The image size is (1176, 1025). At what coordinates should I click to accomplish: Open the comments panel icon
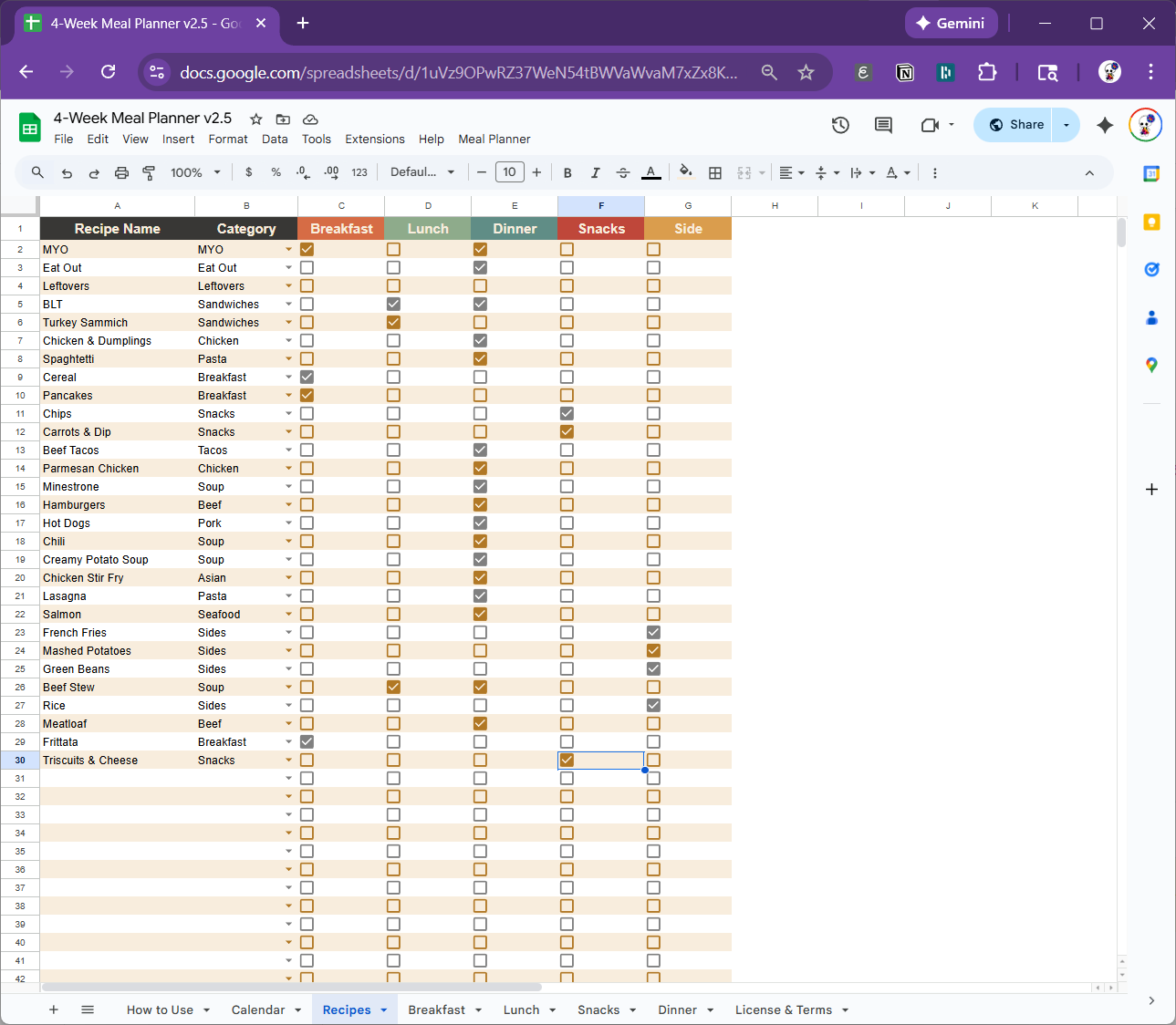pyautogui.click(x=882, y=125)
